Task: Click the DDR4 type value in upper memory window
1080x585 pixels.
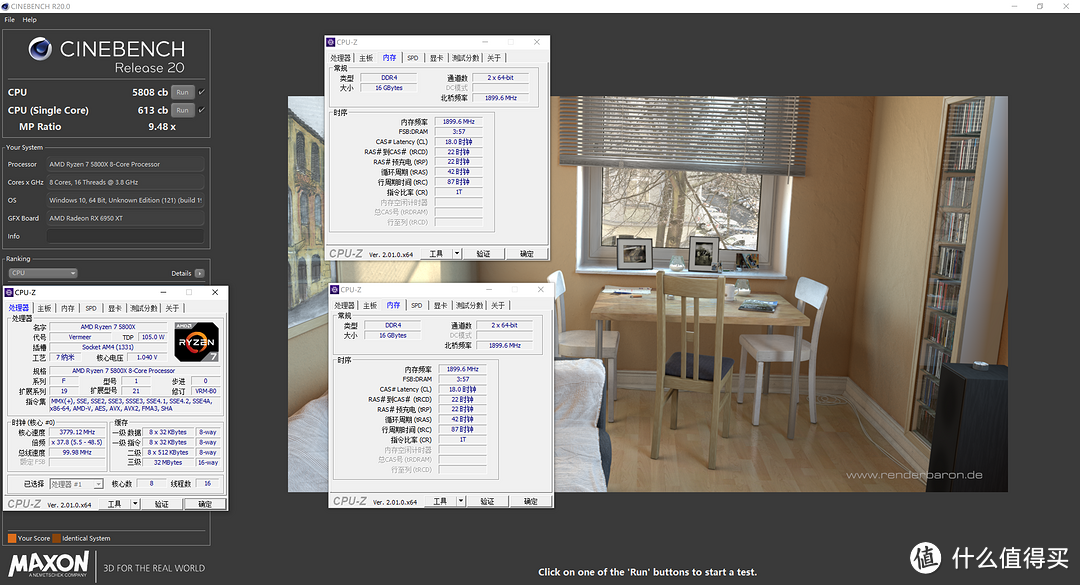Action: (x=389, y=78)
